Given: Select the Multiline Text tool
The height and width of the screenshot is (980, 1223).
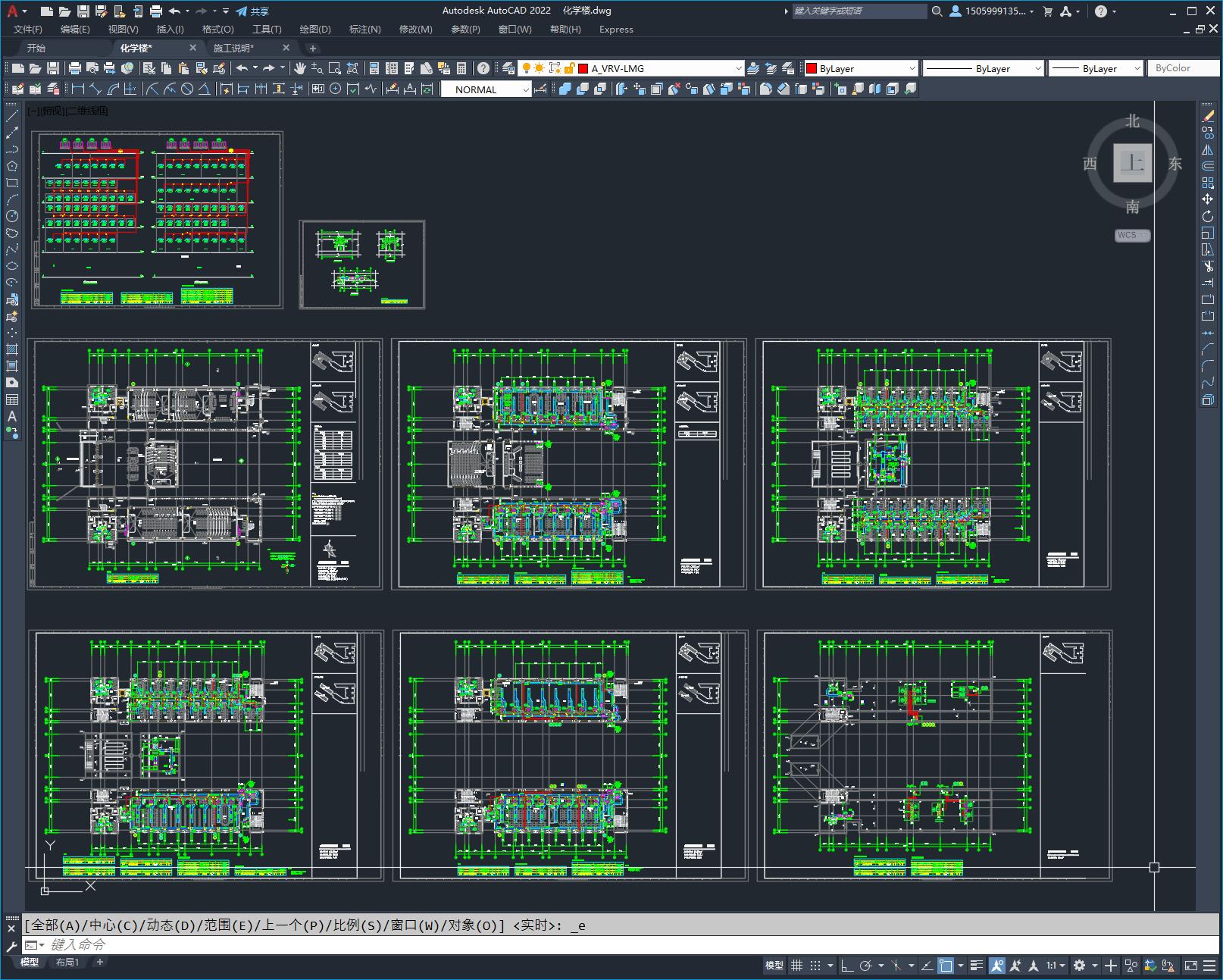Looking at the screenshot, I should tap(12, 416).
